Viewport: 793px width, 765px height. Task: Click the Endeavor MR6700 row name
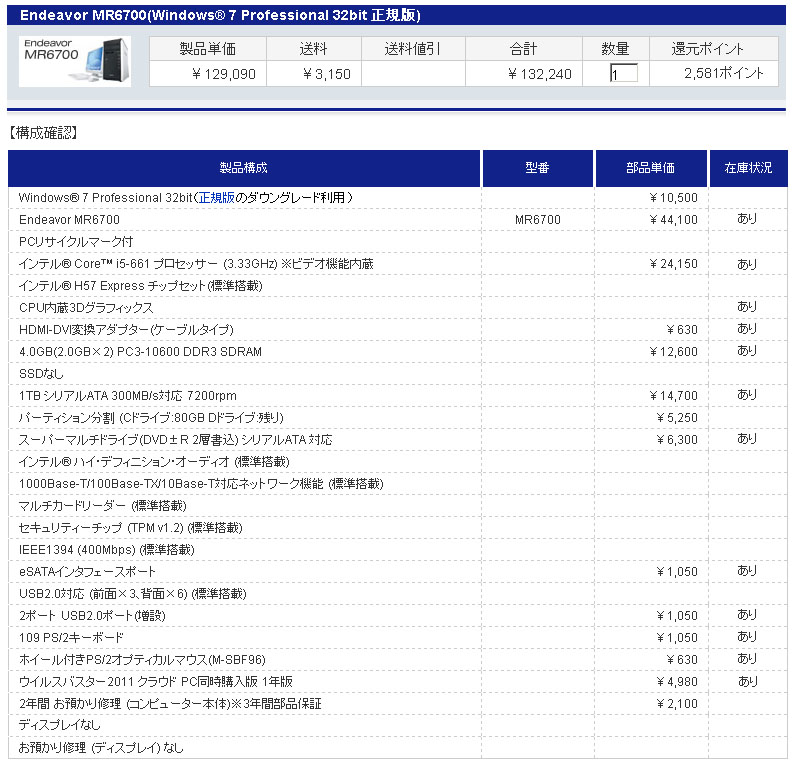[x=69, y=220]
